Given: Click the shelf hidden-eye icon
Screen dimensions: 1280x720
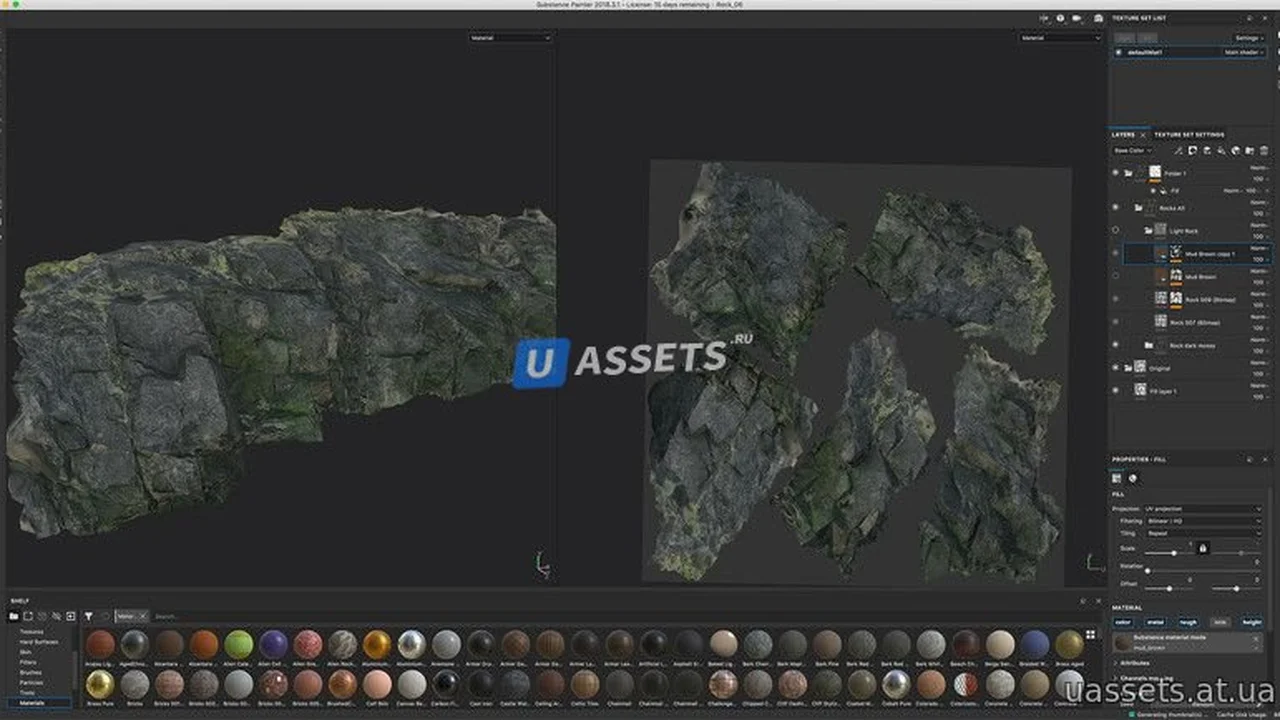Looking at the screenshot, I should pos(56,616).
